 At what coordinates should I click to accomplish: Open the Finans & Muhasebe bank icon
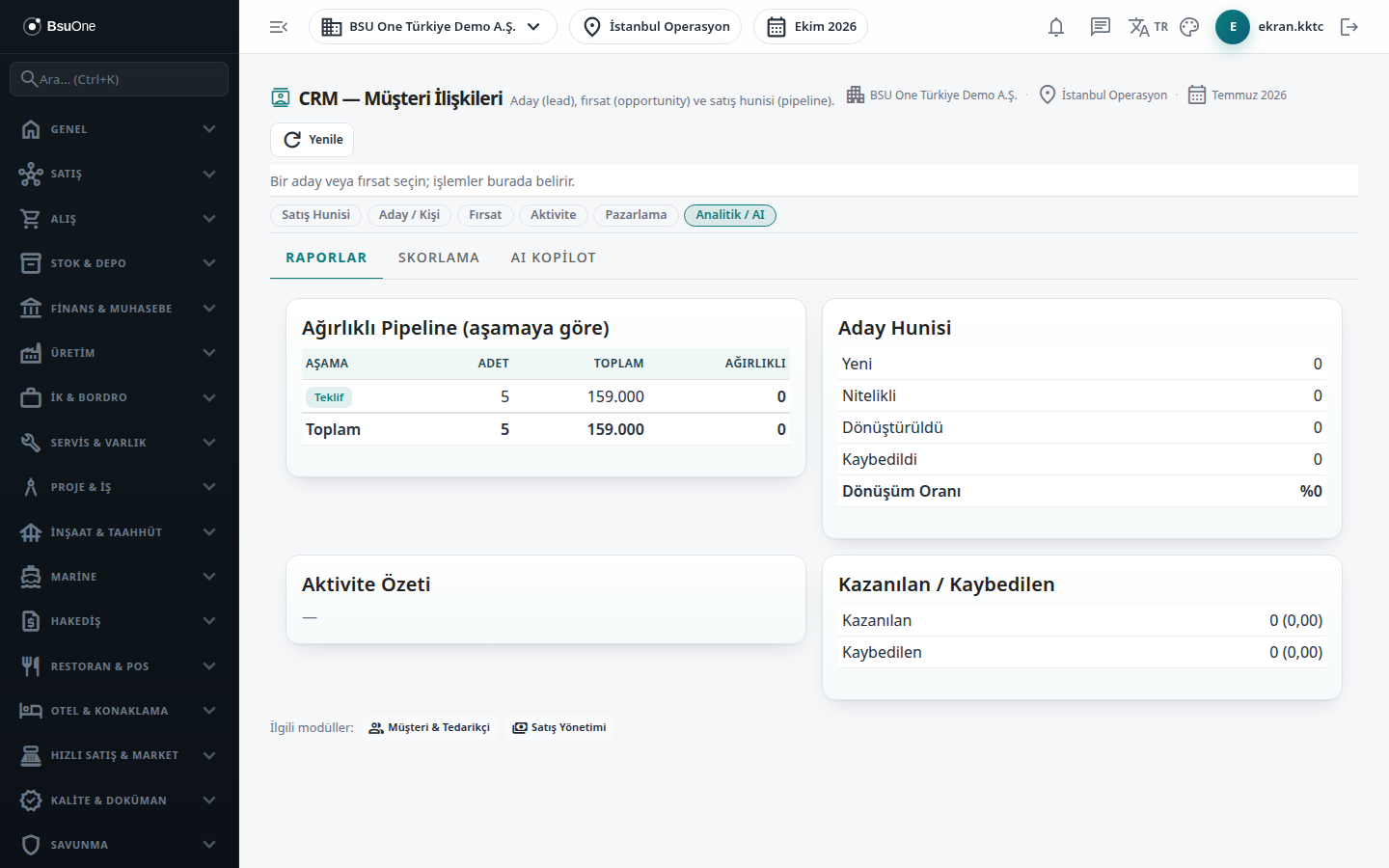31,309
